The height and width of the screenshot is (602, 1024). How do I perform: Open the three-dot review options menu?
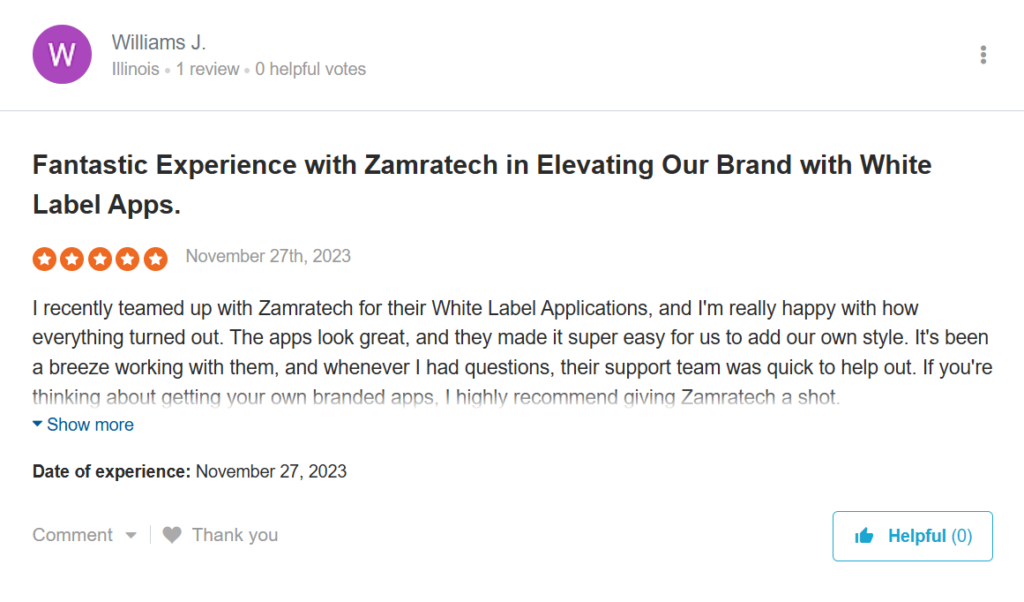click(x=983, y=55)
